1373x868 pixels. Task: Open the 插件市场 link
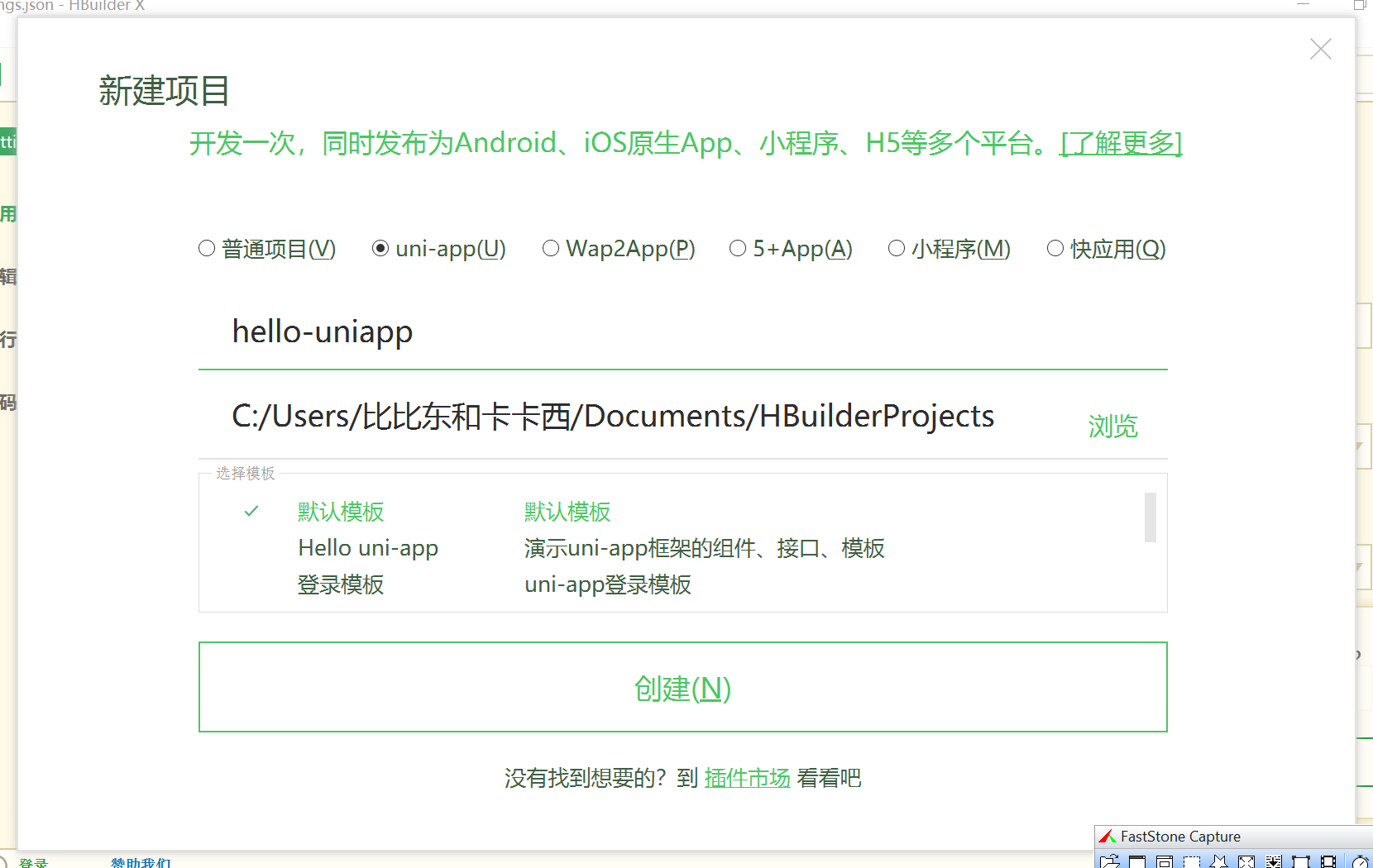(x=748, y=778)
